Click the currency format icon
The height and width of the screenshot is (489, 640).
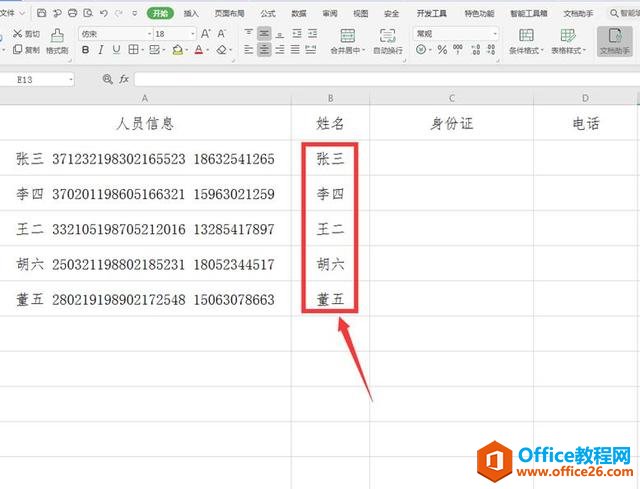[421, 50]
